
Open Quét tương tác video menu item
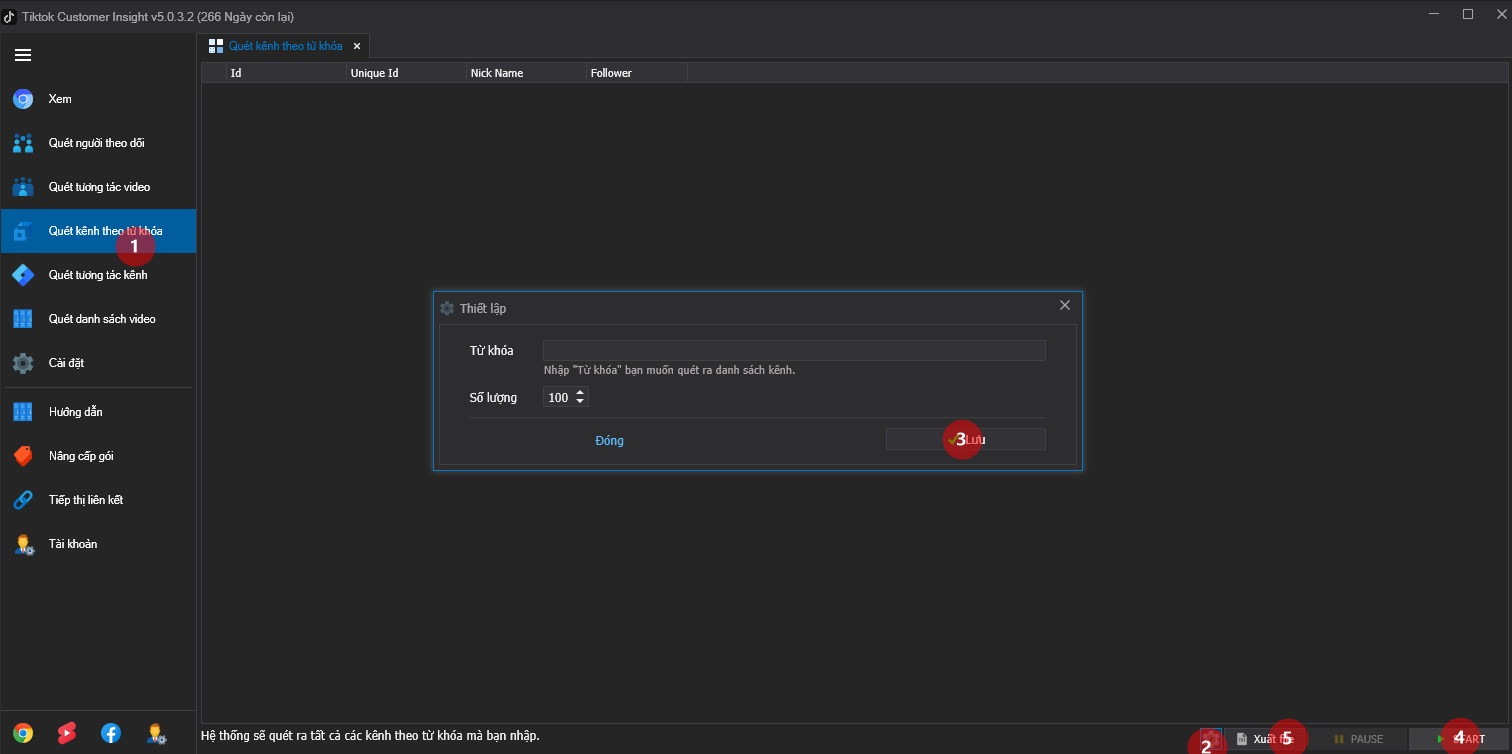[99, 187]
